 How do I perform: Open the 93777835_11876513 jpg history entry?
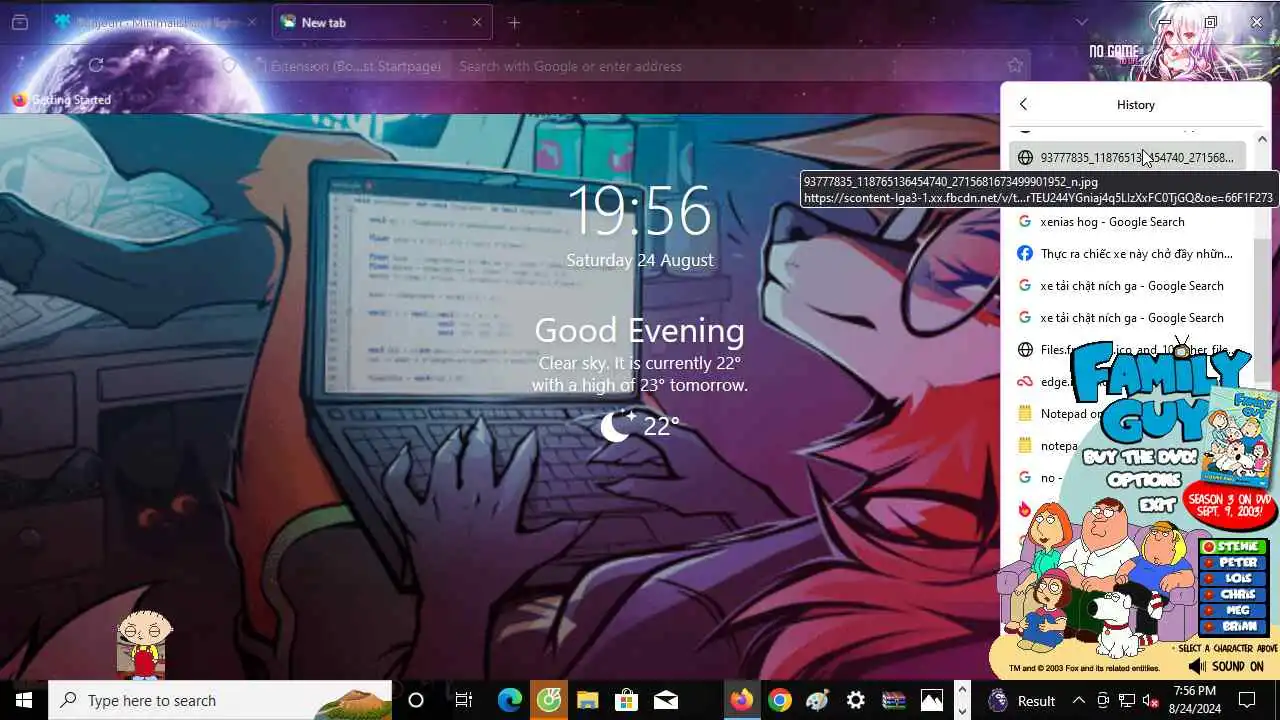[1128, 157]
